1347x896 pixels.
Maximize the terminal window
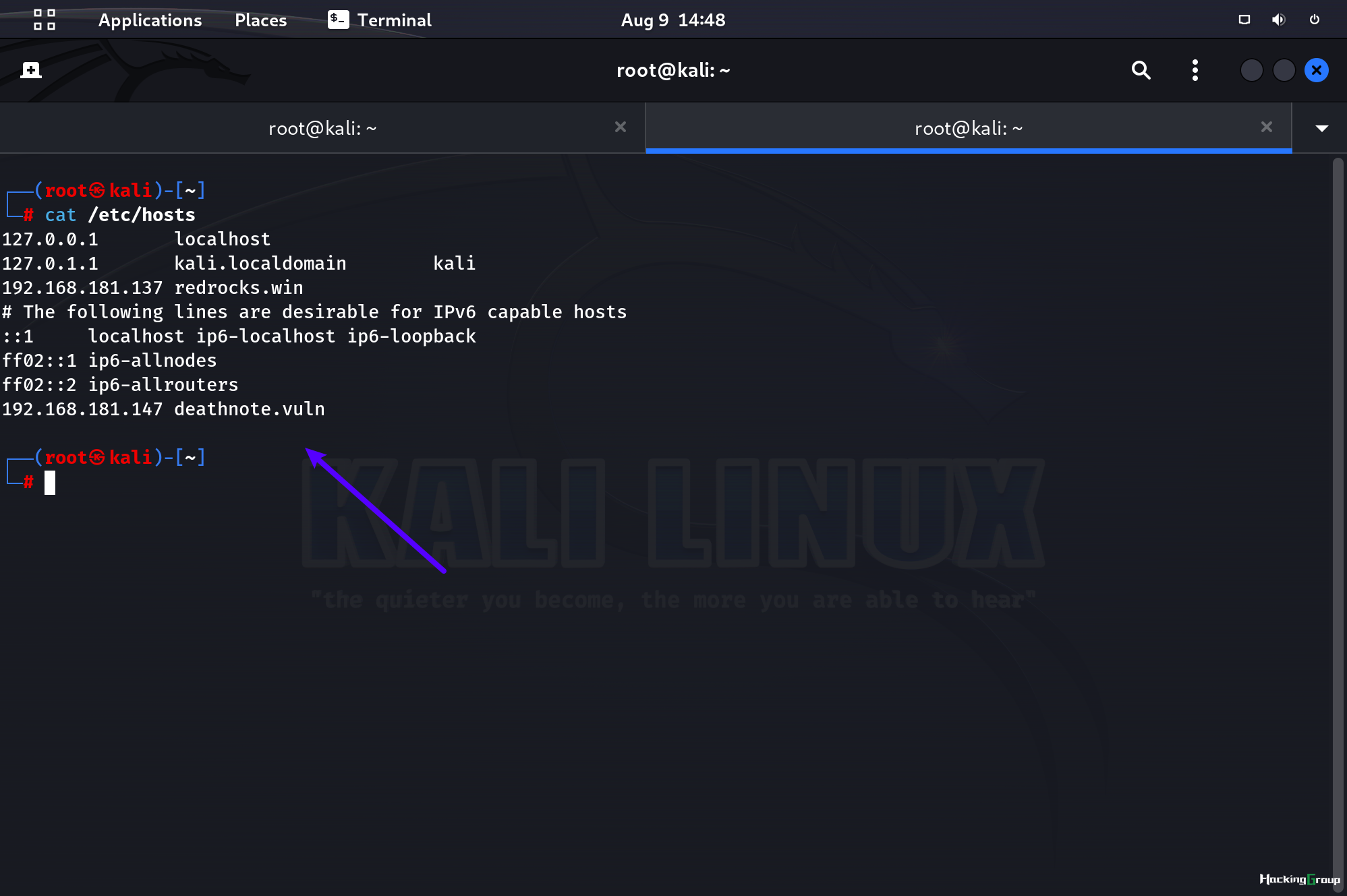coord(1284,70)
